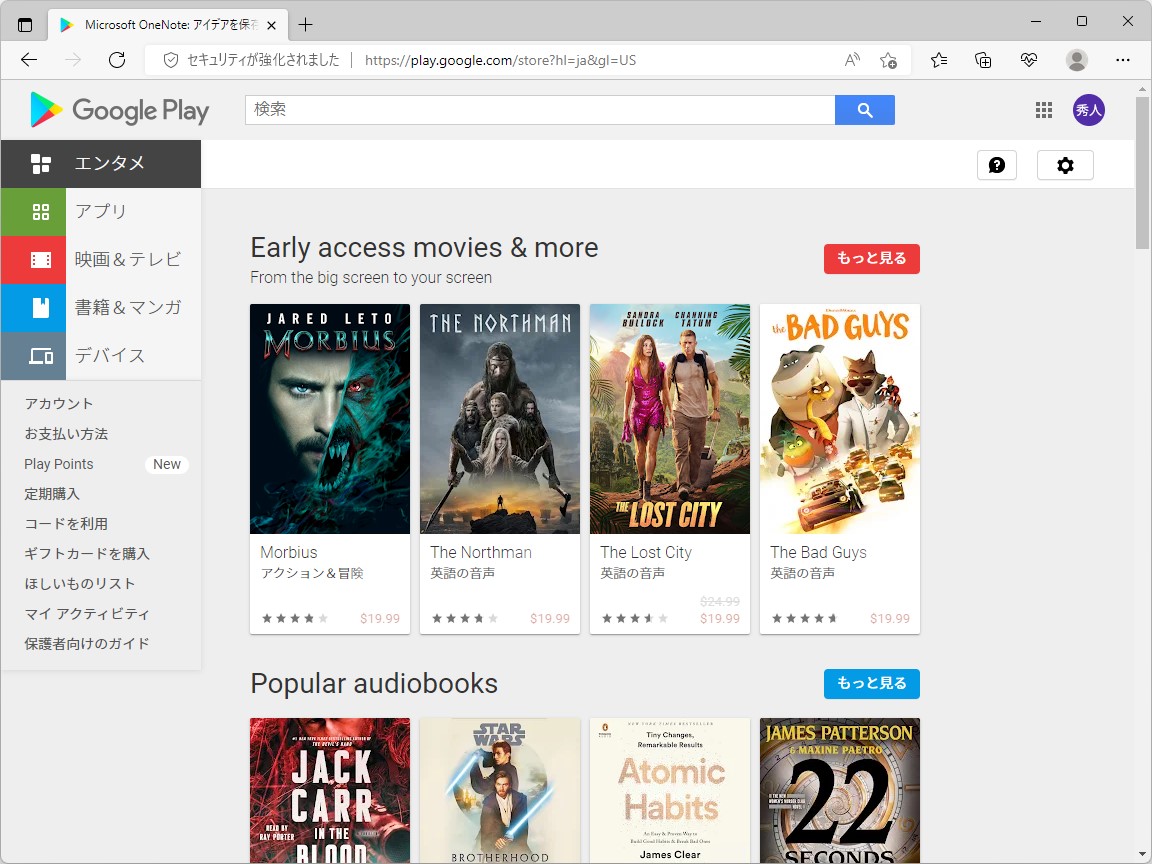Click The Lost City $19.99 price
Screen dimensions: 1152x864
pyautogui.click(x=720, y=619)
